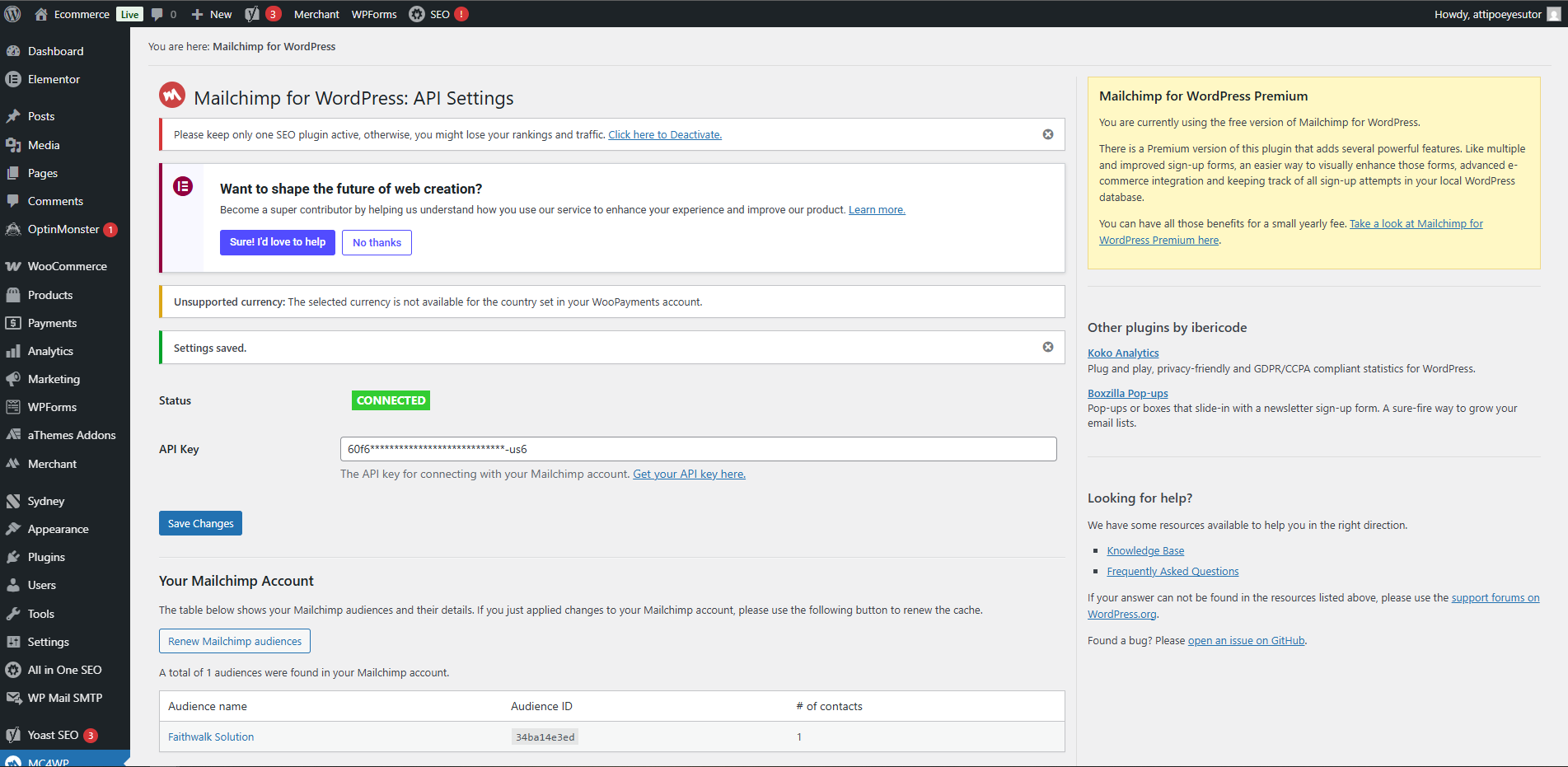1568x767 pixels.
Task: Click the New item in the admin bar
Action: point(212,14)
